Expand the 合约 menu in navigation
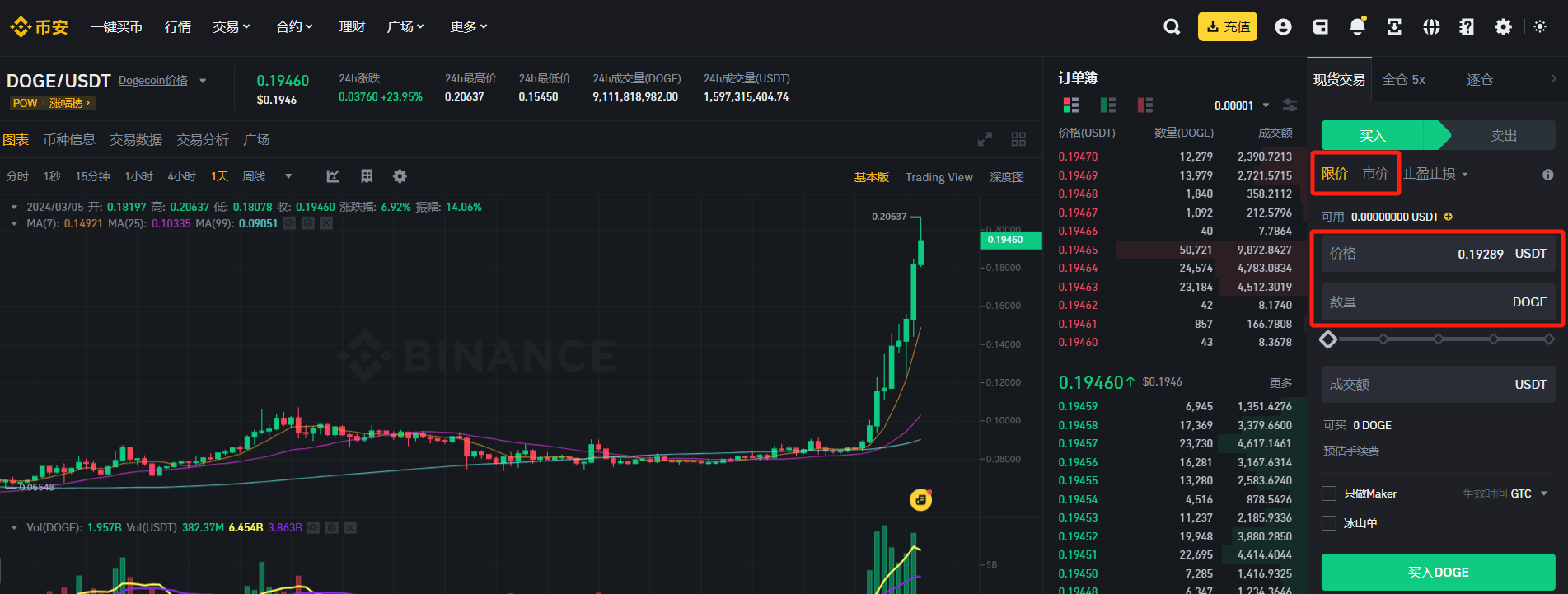The width and height of the screenshot is (1568, 594). [x=294, y=27]
